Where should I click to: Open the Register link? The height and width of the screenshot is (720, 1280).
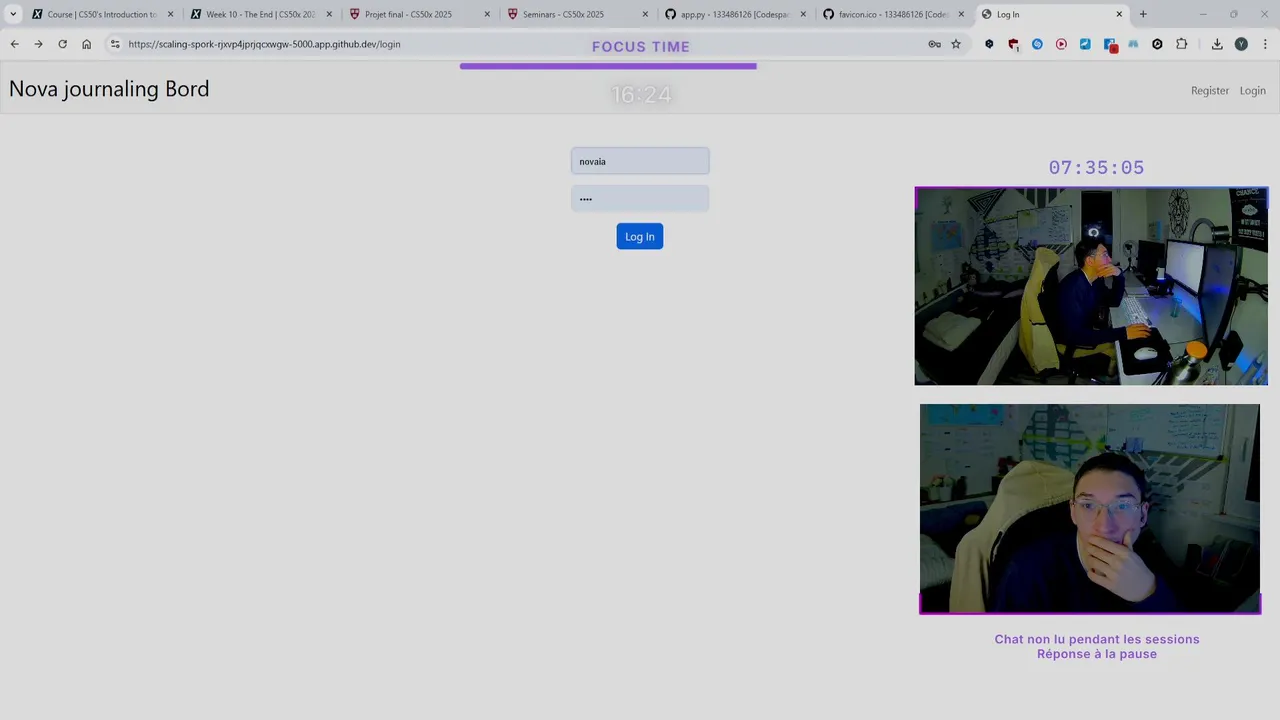1210,90
